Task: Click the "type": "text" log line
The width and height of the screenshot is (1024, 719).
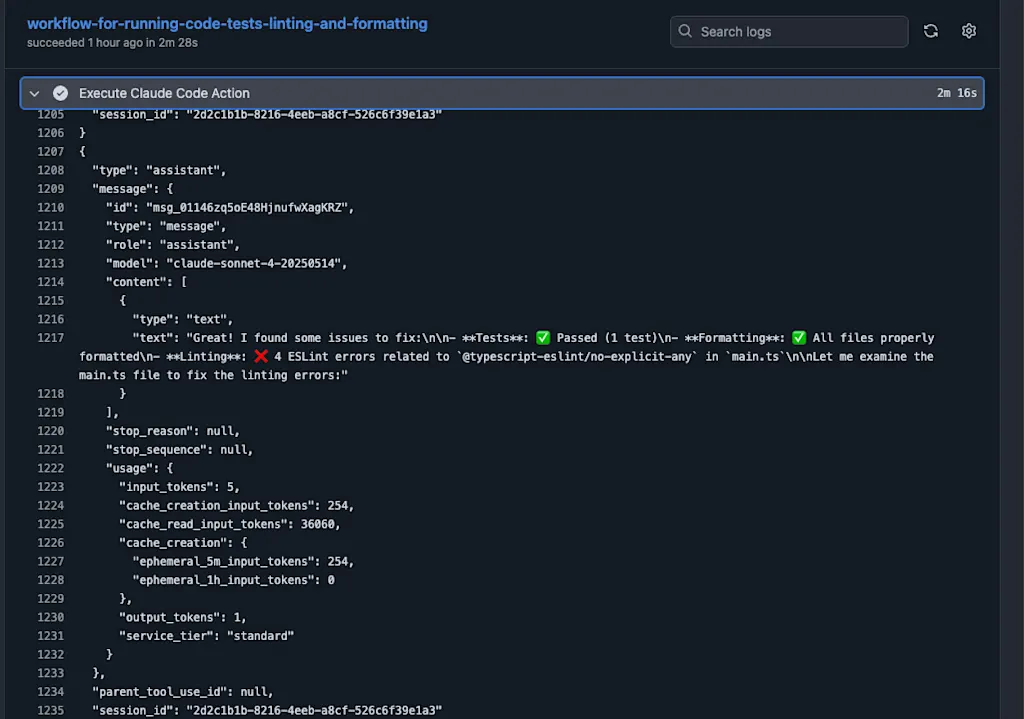Action: click(182, 319)
